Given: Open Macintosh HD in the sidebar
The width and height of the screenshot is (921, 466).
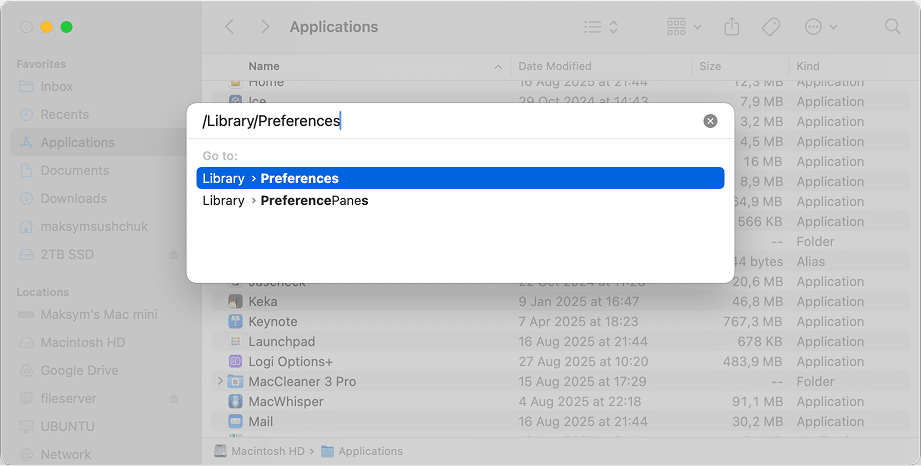Looking at the screenshot, I should (83, 343).
